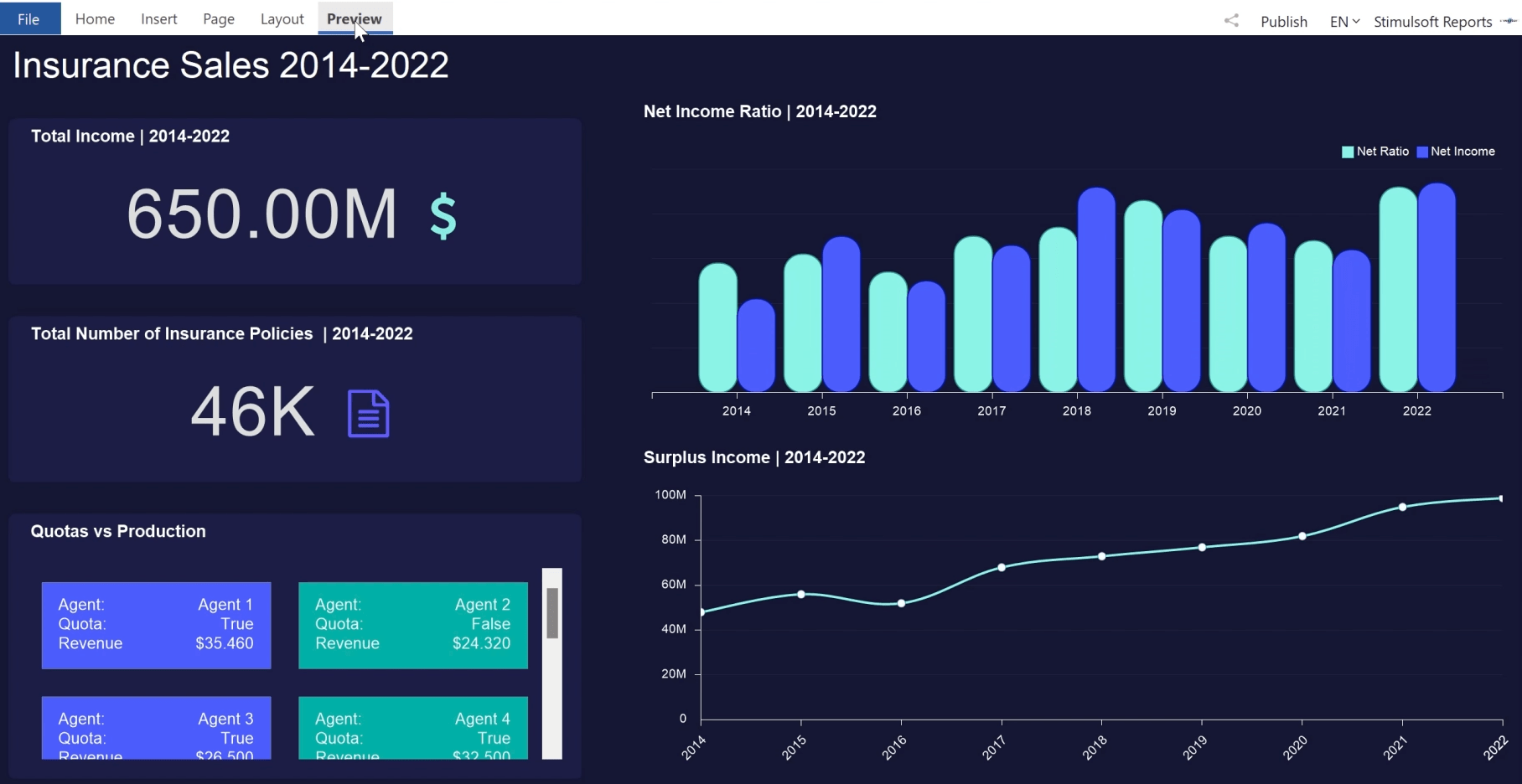
Task: Select the Preview tab
Action: [x=355, y=18]
